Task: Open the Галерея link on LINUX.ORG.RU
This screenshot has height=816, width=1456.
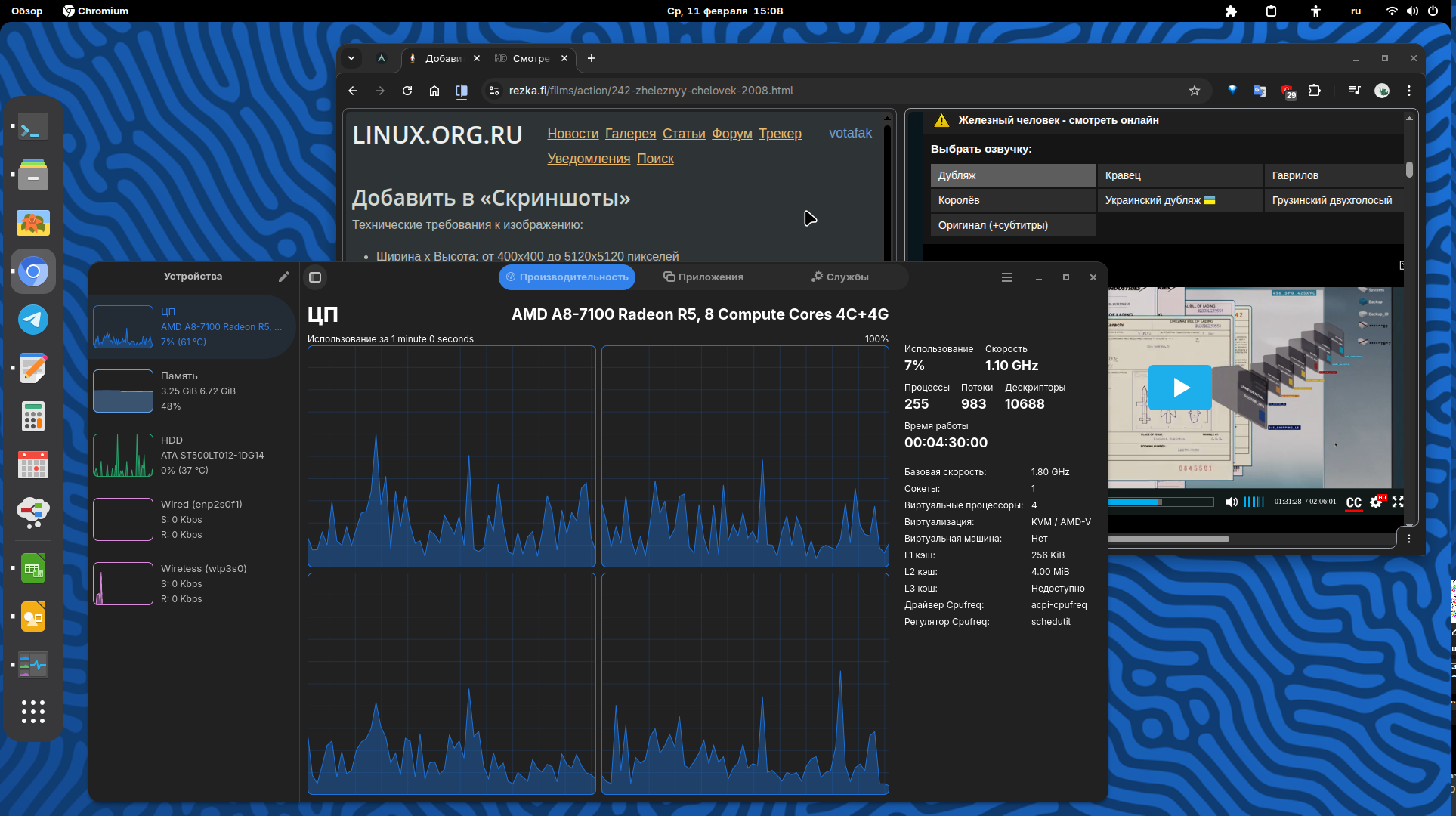Action: click(x=630, y=134)
